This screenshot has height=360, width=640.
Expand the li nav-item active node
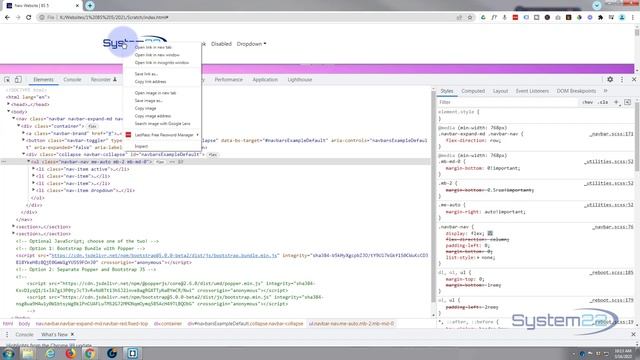33,169
